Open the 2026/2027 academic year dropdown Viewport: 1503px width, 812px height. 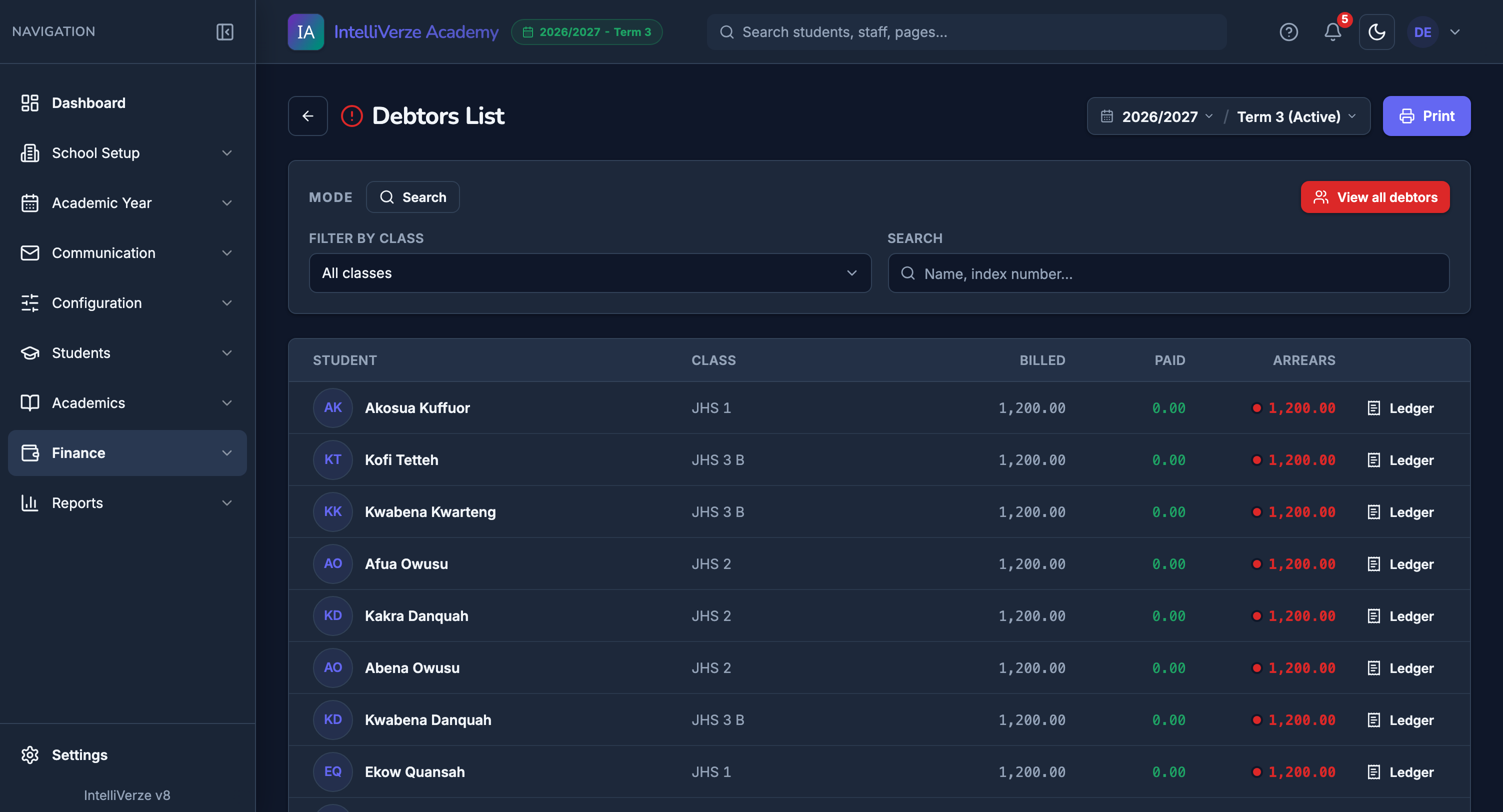coord(1166,116)
